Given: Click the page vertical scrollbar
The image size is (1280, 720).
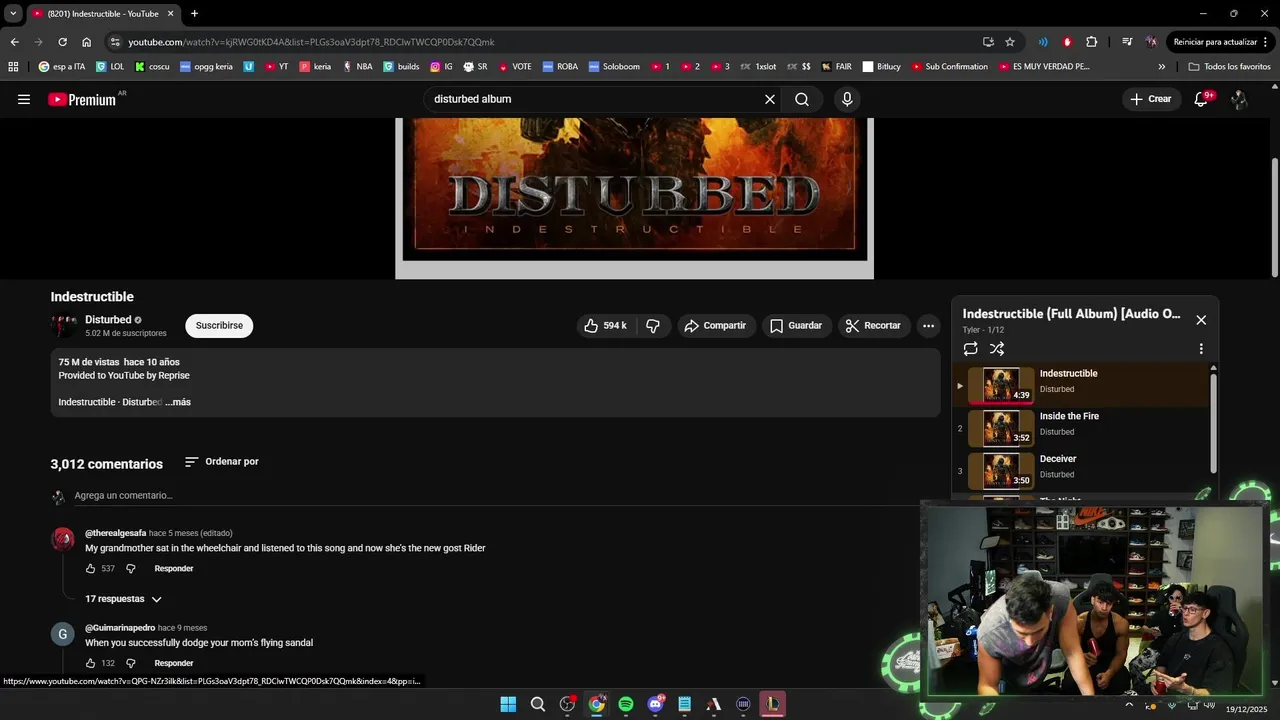Looking at the screenshot, I should tap(1274, 218).
